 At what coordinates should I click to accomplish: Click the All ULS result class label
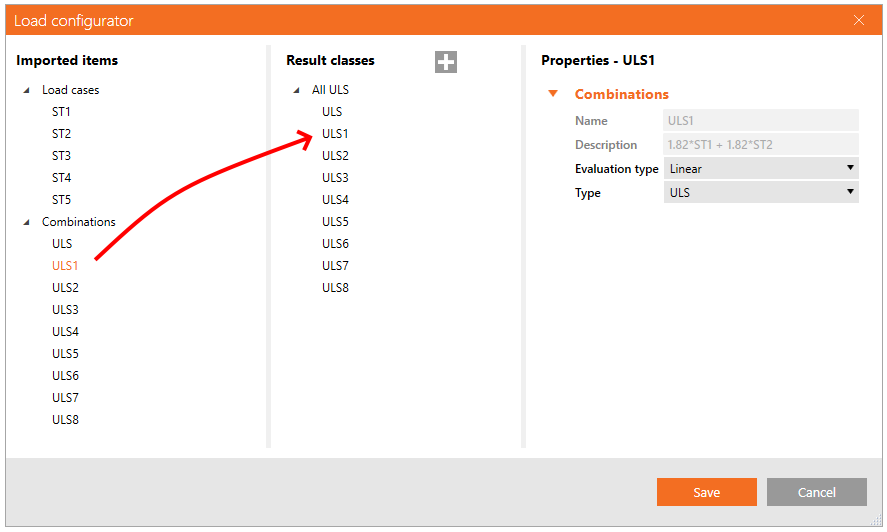click(x=330, y=90)
